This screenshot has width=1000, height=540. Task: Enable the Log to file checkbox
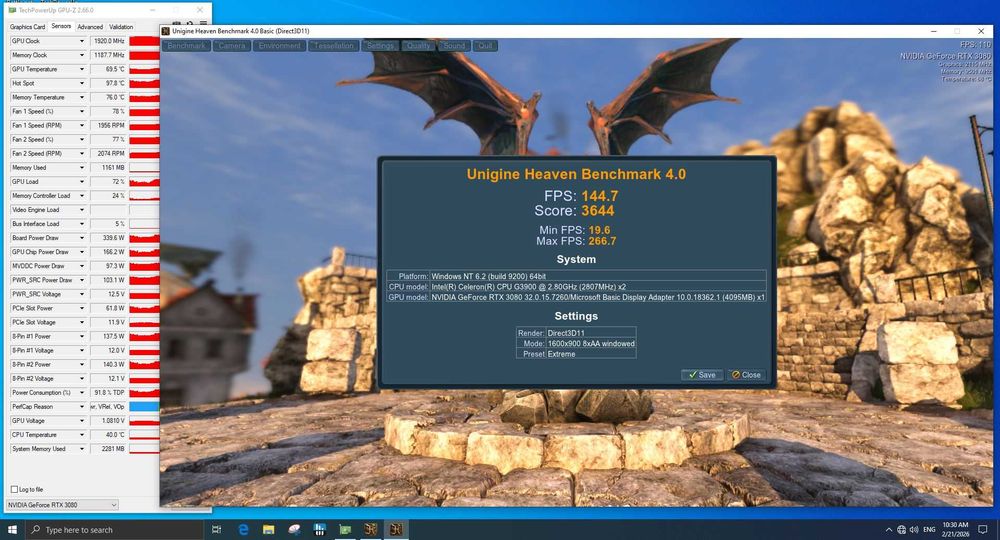(x=14, y=489)
